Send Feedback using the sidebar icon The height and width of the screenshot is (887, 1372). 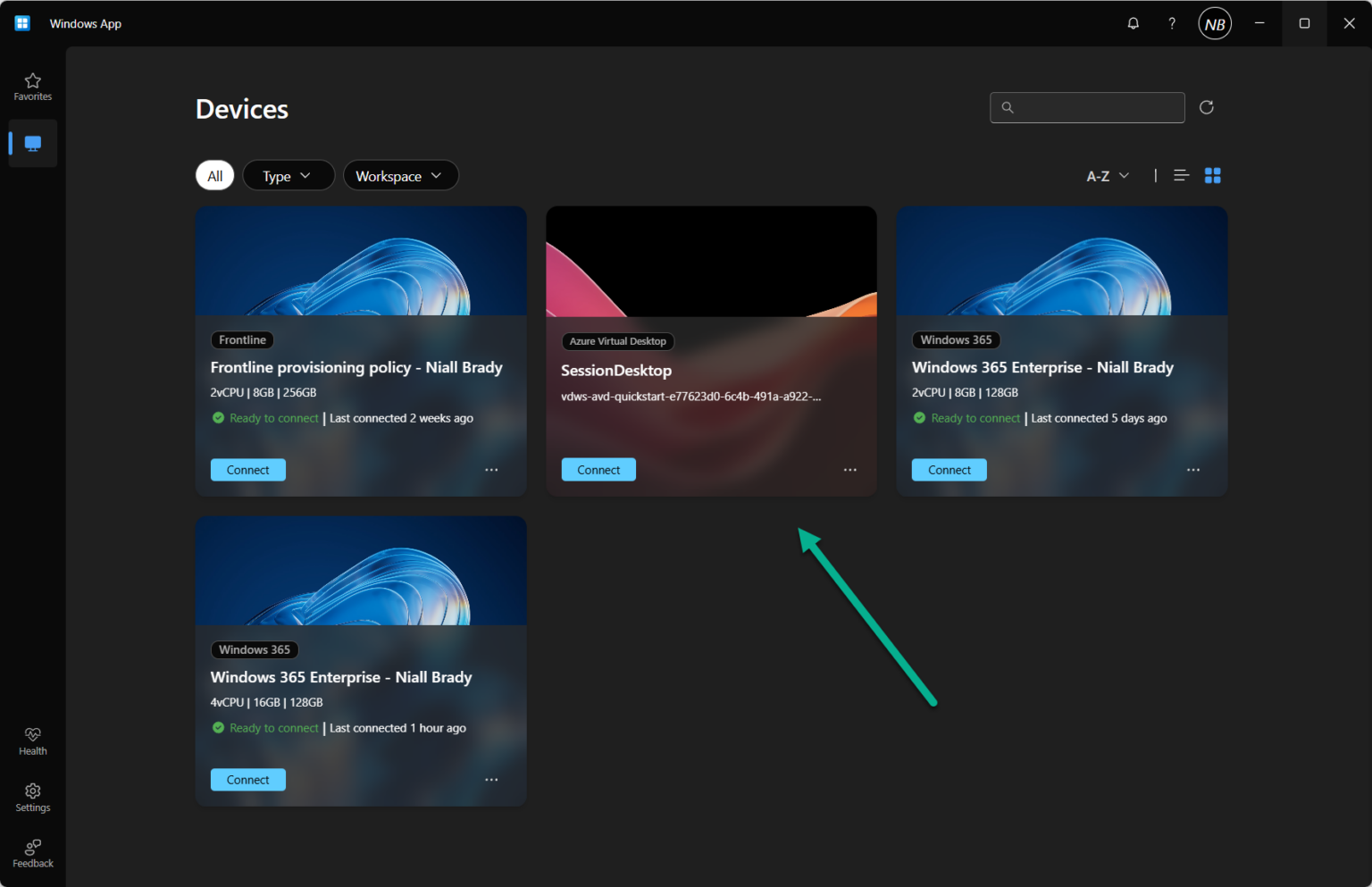pos(32,853)
